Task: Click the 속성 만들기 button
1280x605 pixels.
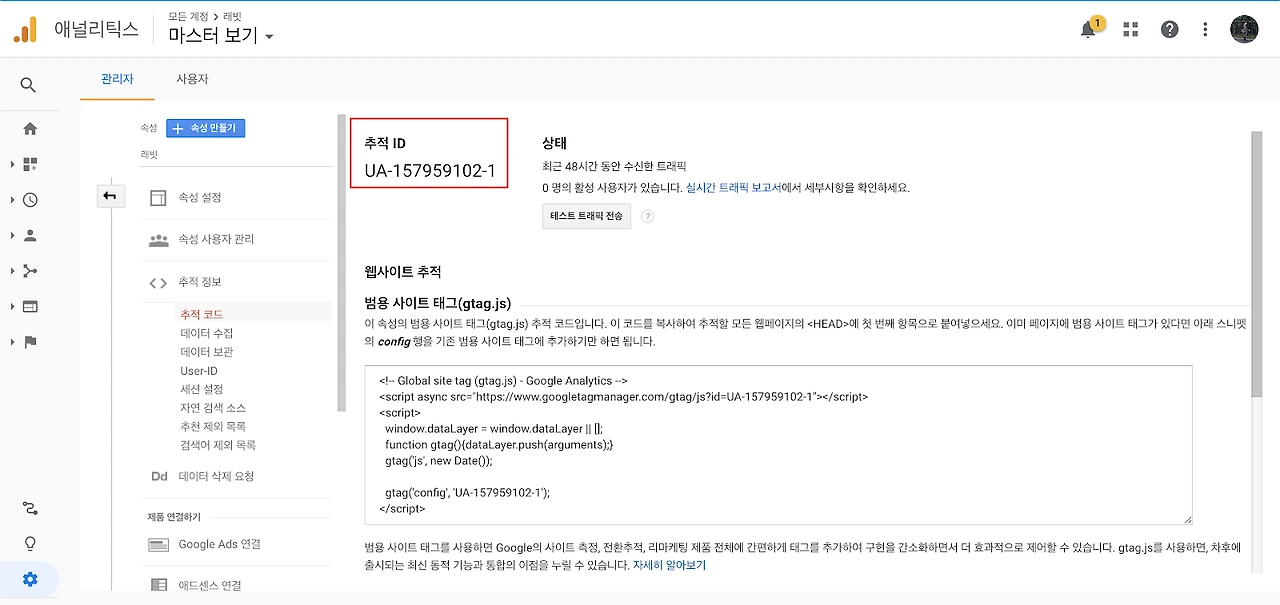Action: [206, 128]
